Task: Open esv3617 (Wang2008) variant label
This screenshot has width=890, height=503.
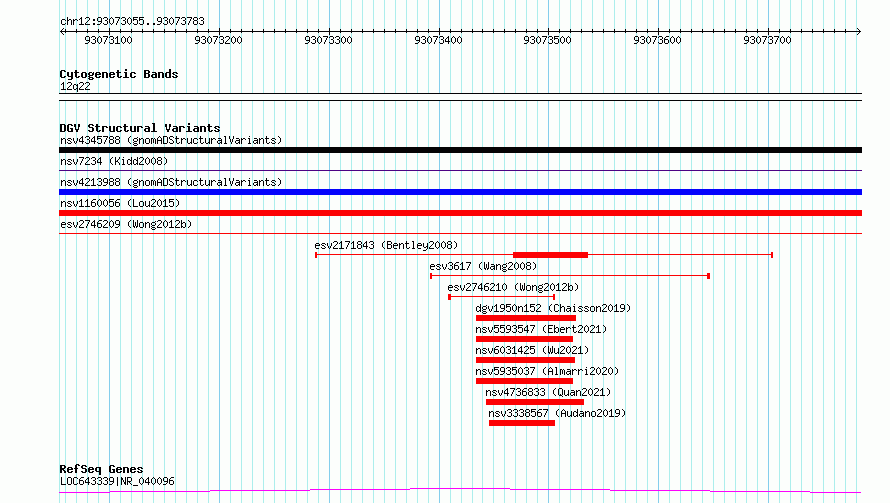Action: tap(483, 266)
